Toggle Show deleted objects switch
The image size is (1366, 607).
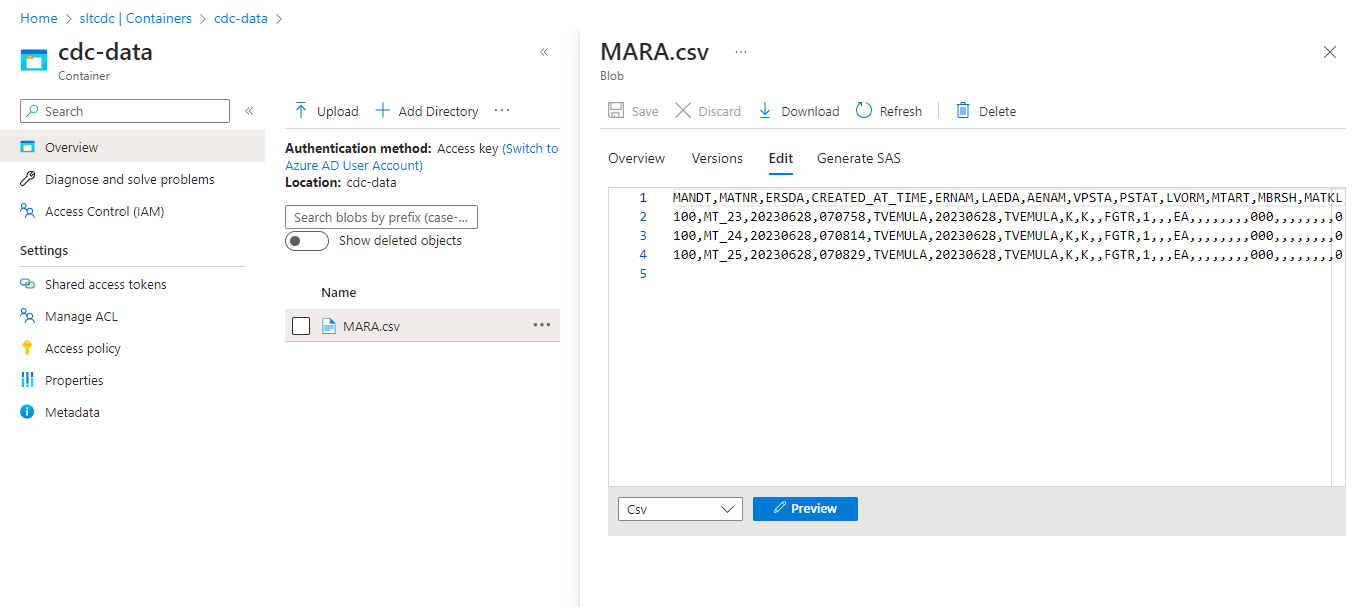[306, 241]
